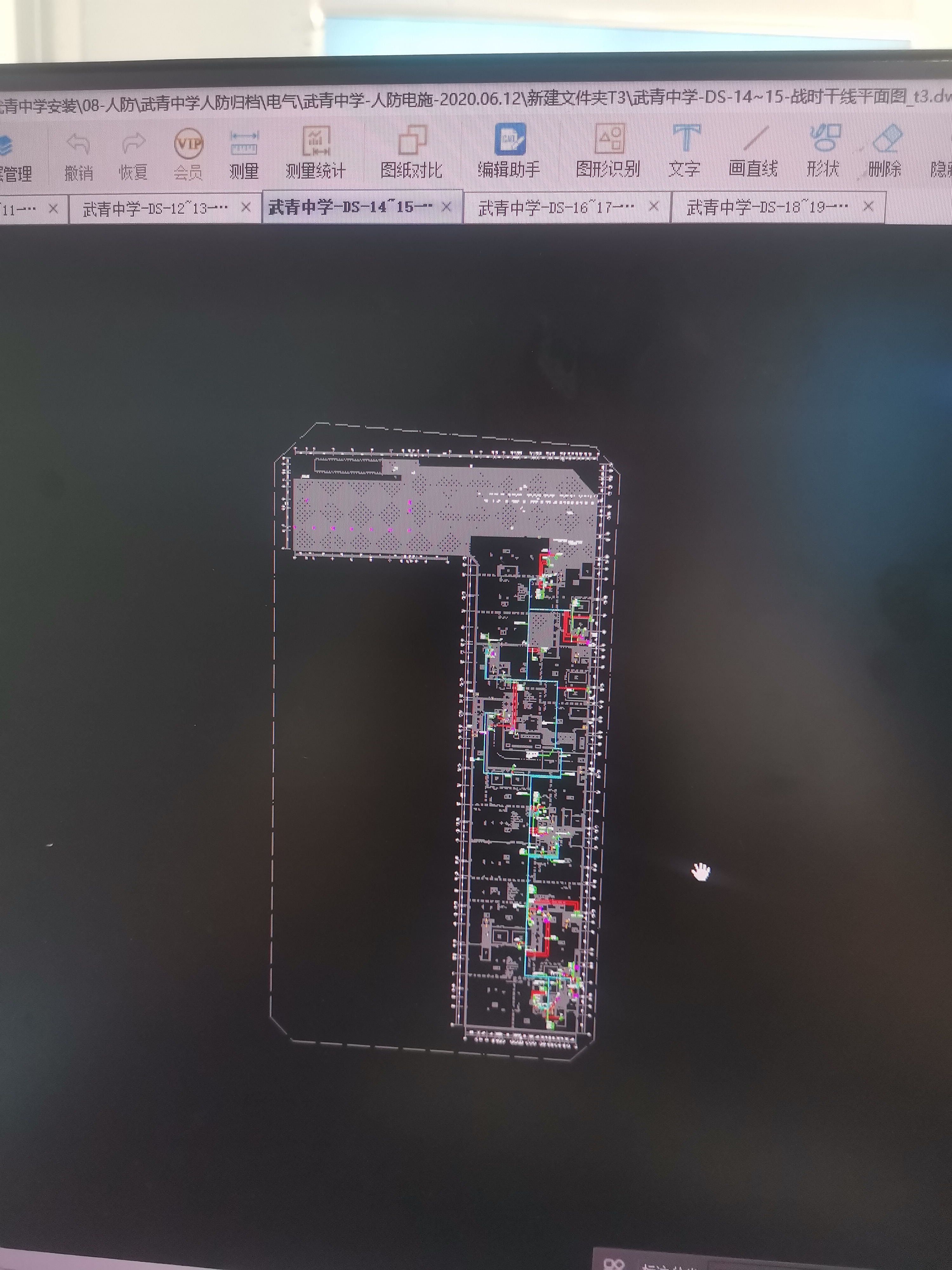This screenshot has width=952, height=1270.
Task: Close the partially visible 11 tab
Action: 53,208
